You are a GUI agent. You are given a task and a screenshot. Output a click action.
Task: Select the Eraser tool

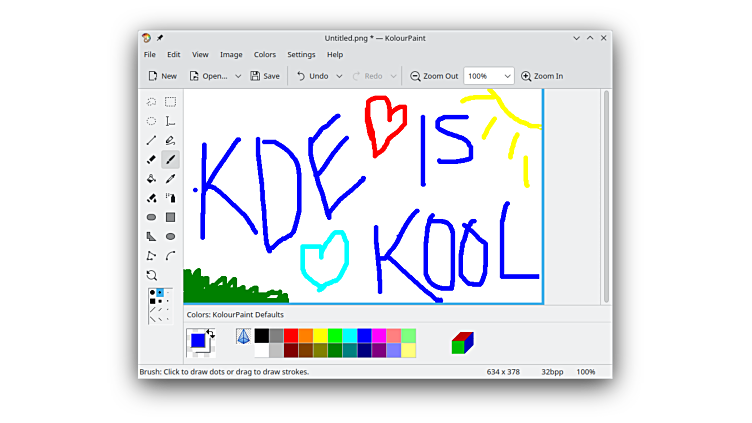click(x=151, y=160)
